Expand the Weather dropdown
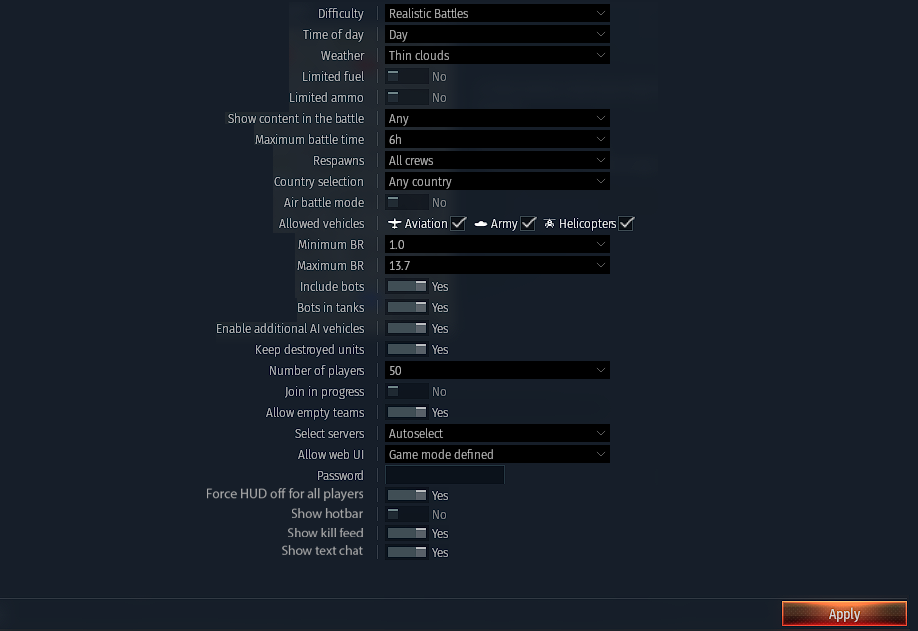 [x=497, y=56]
